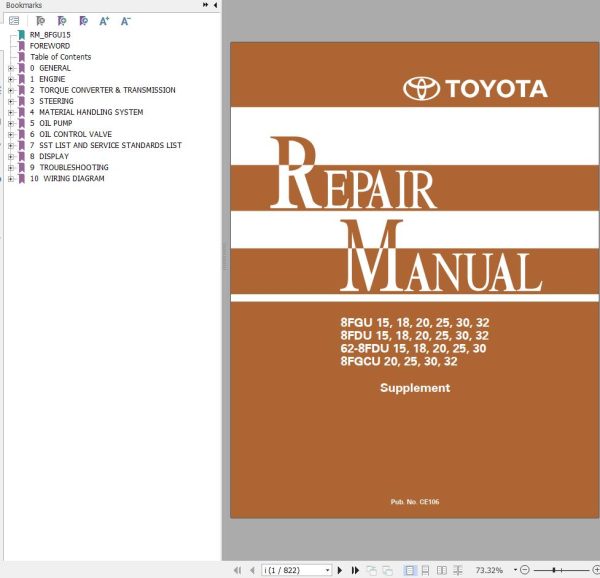Open 4 MATERIAL HANDLING SYSTEM bookmark
The height and width of the screenshot is (578, 600).
click(86, 112)
